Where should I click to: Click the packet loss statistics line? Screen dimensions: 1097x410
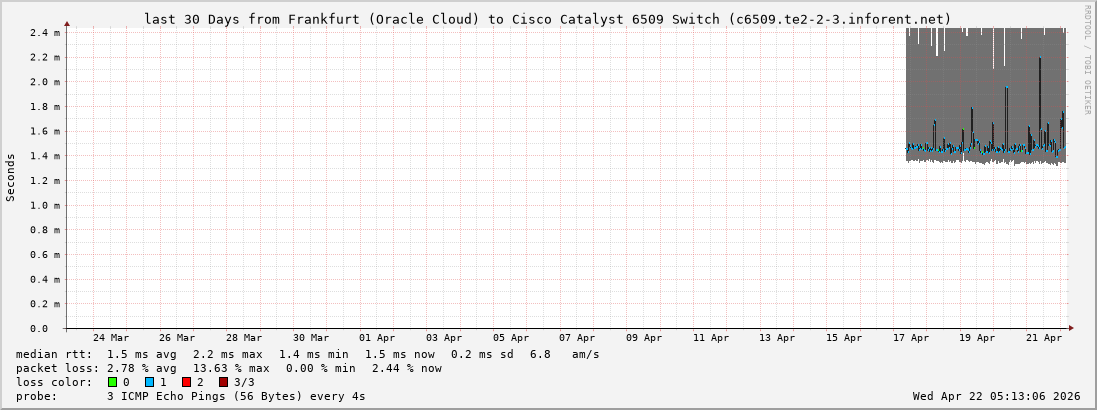click(x=229, y=368)
